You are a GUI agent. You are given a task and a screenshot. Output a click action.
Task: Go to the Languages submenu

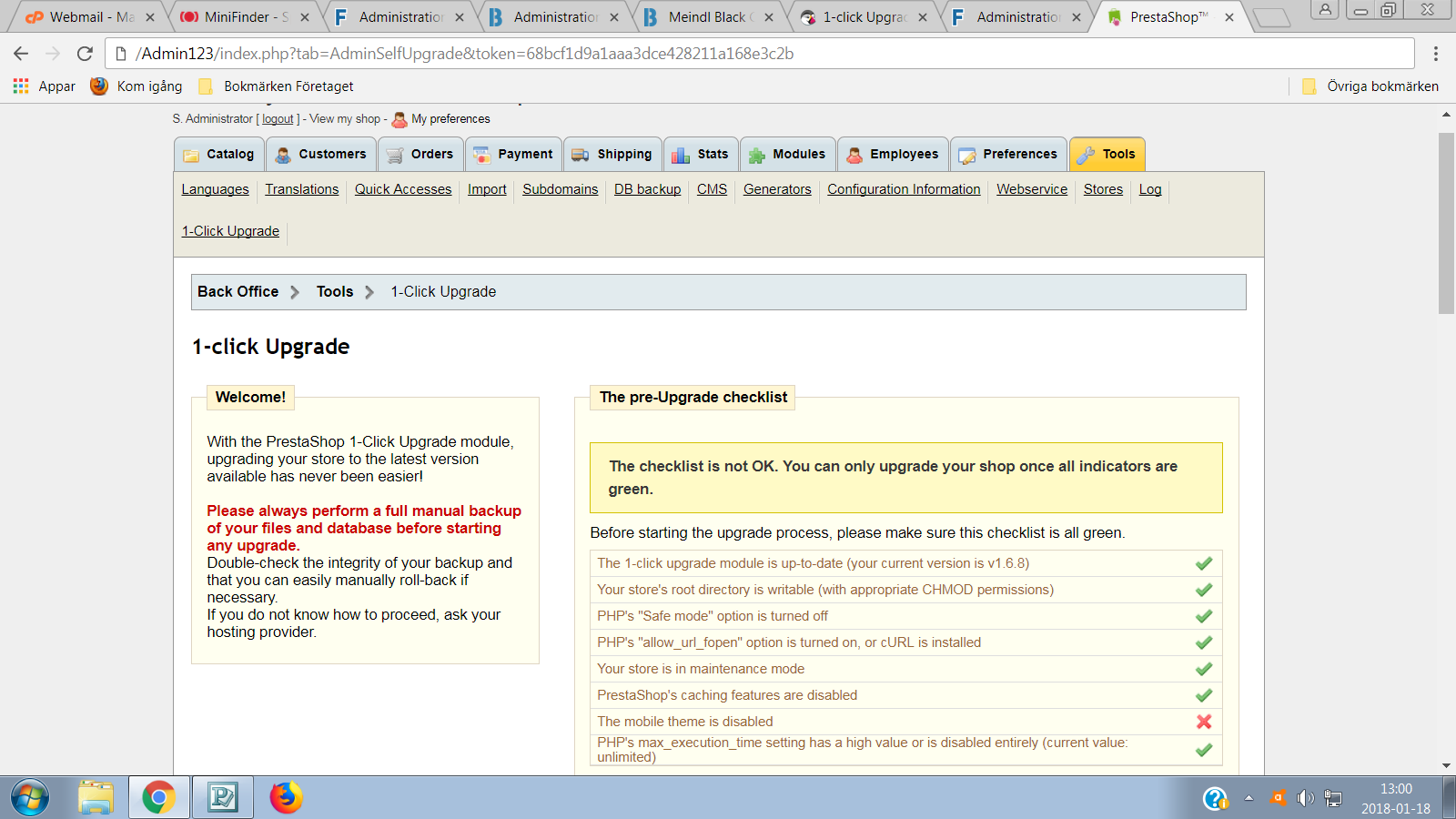click(x=216, y=189)
